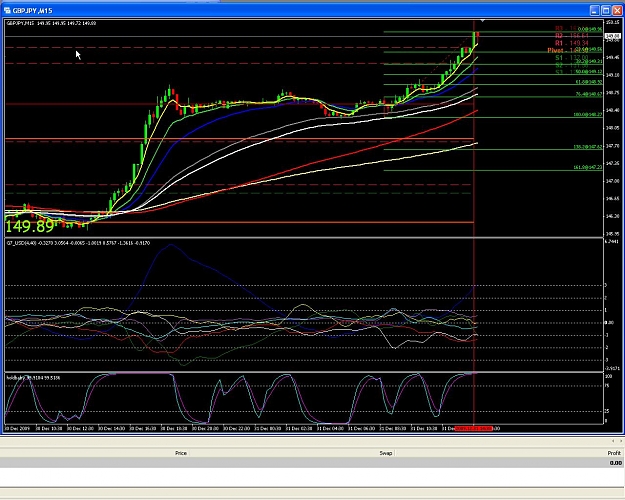Click the 100.0 Fibonacci level label
The height and width of the screenshot is (500, 625).
click(x=588, y=115)
